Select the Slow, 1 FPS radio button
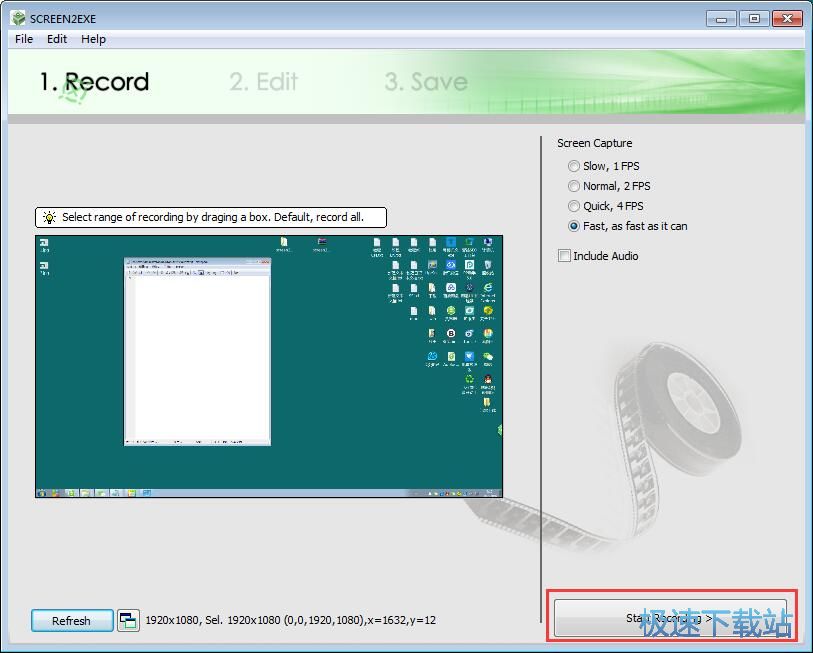 (x=574, y=166)
